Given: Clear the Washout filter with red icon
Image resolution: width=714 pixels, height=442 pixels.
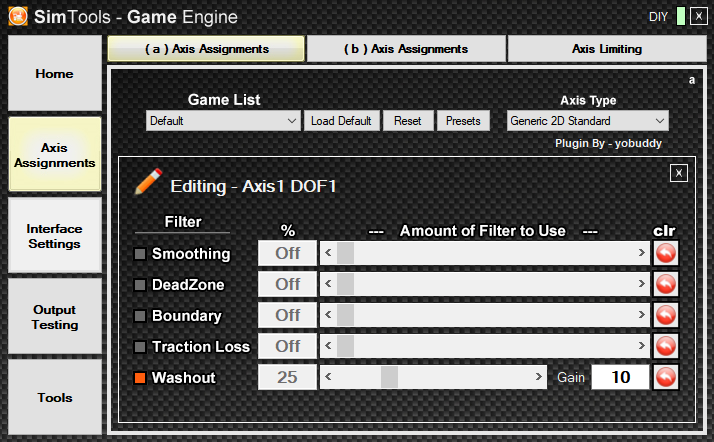Looking at the screenshot, I should (x=665, y=377).
